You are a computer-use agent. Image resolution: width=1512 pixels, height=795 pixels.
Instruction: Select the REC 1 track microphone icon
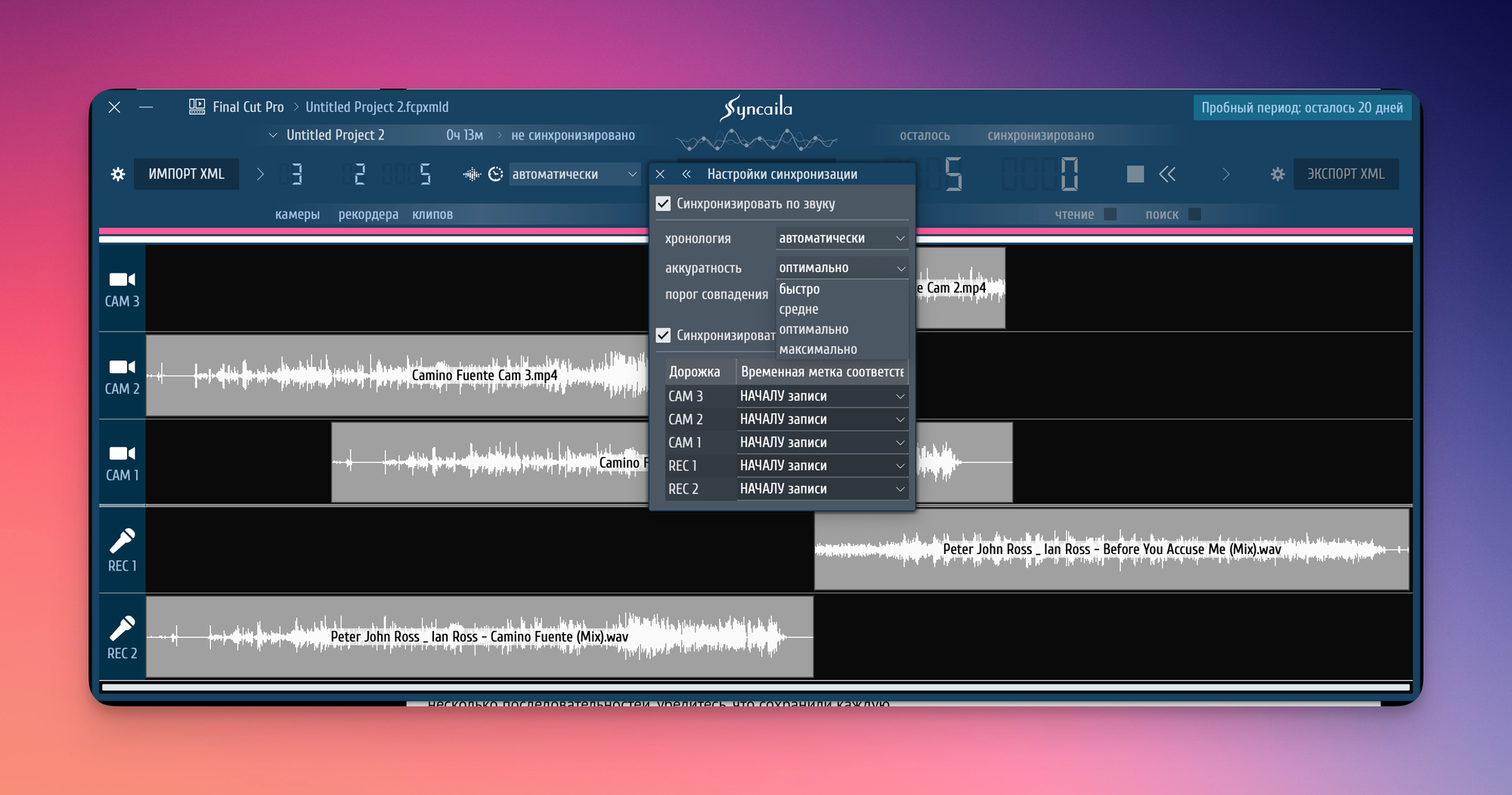point(122,540)
